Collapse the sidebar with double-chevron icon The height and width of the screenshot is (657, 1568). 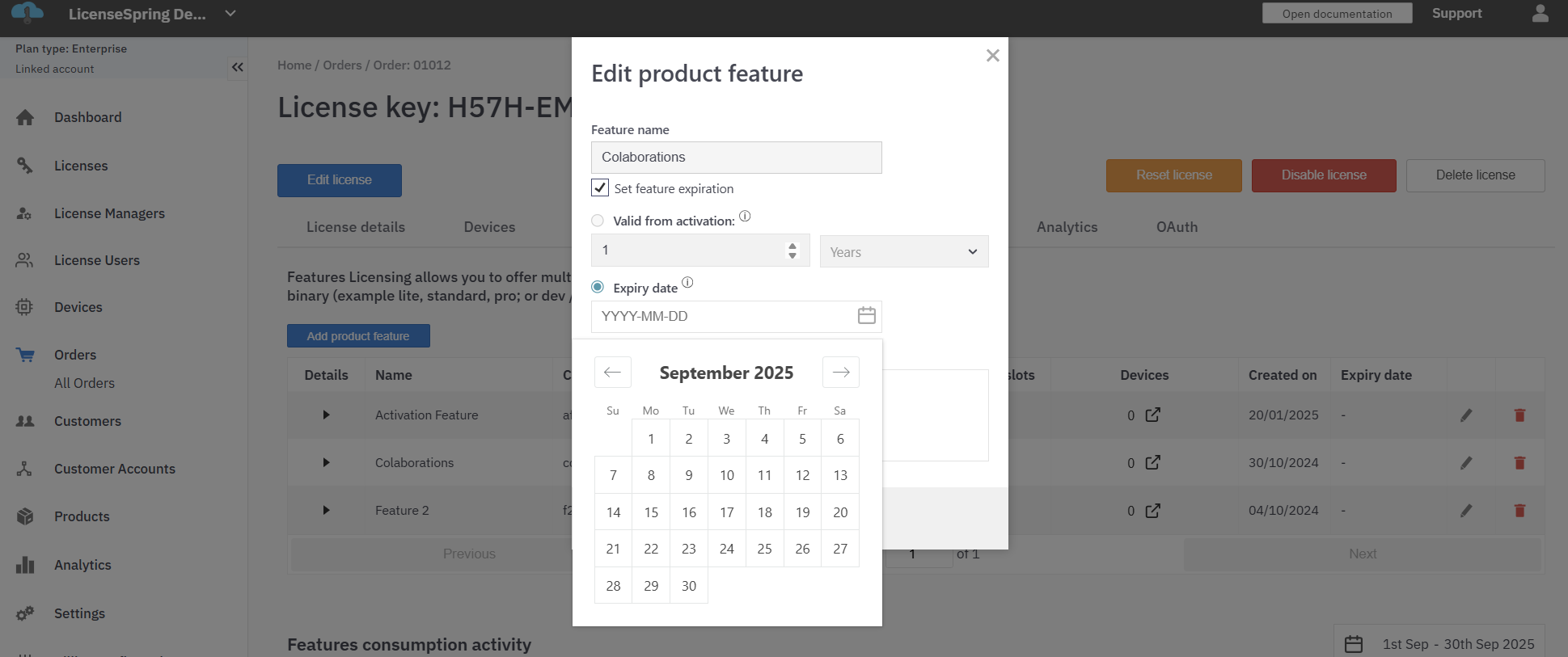pyautogui.click(x=237, y=67)
